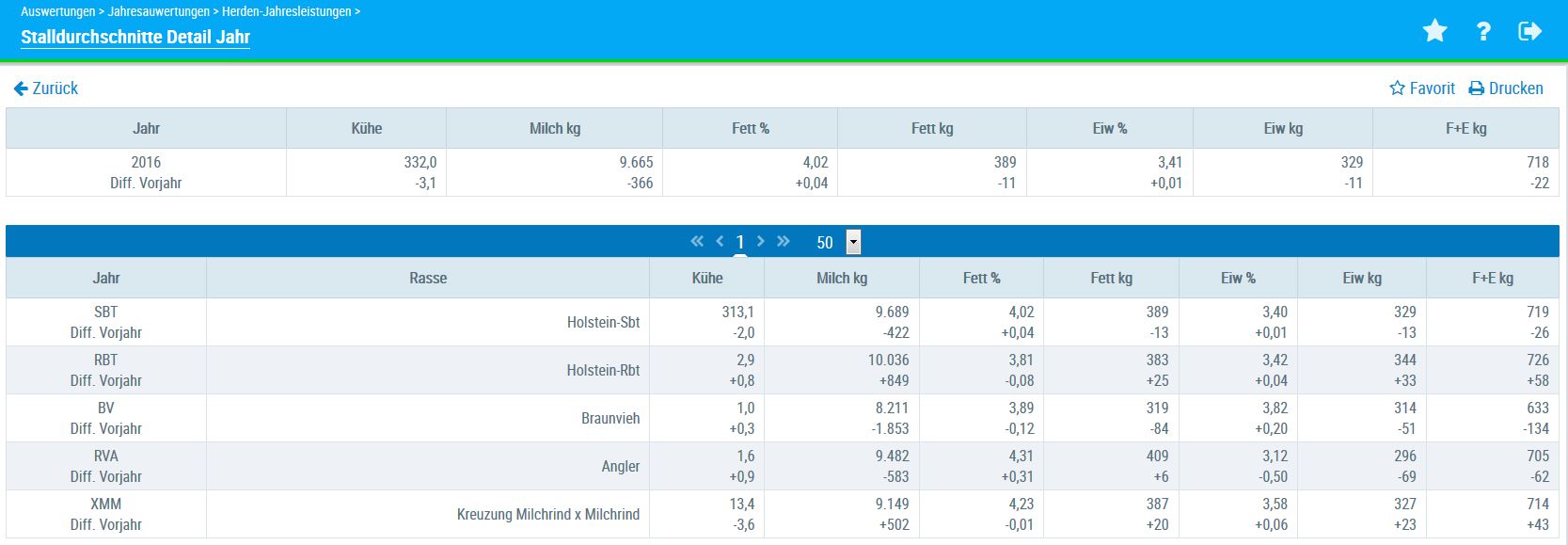Go to next page arrow

click(761, 242)
